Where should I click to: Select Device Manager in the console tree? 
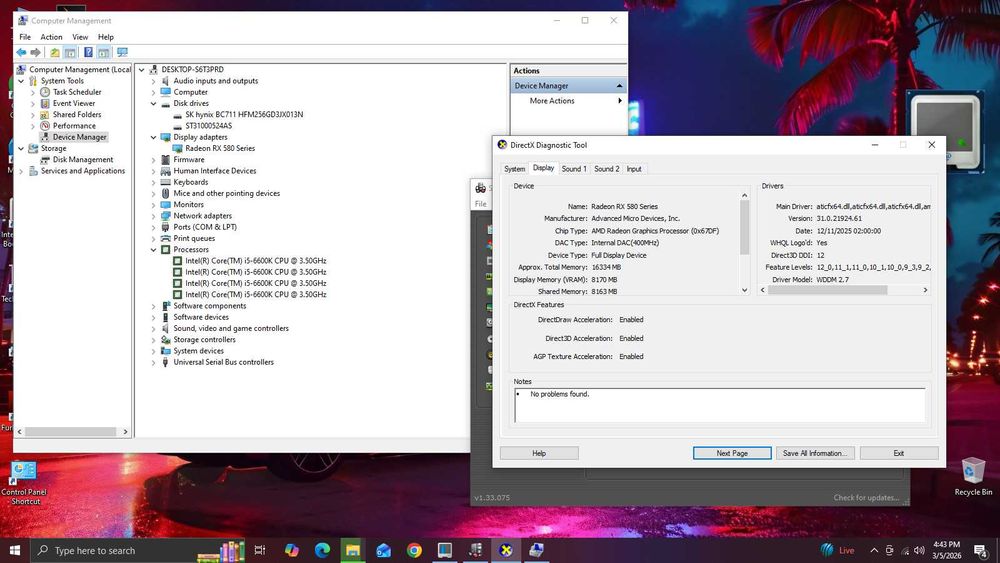tap(80, 137)
